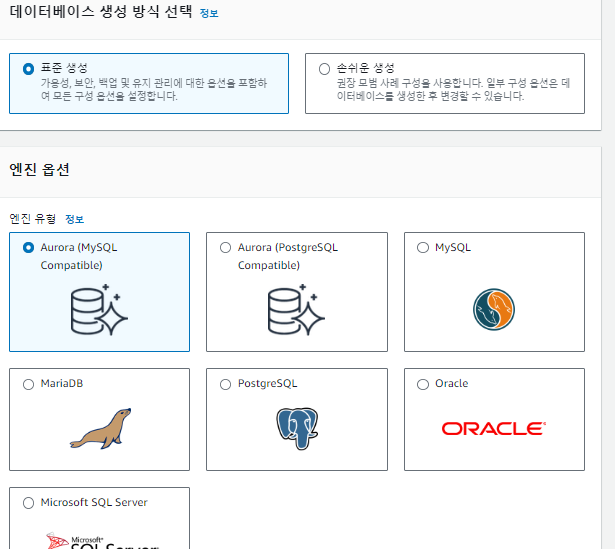Click the red ORACLE logo
Image resolution: width=615 pixels, height=549 pixels.
tap(494, 429)
